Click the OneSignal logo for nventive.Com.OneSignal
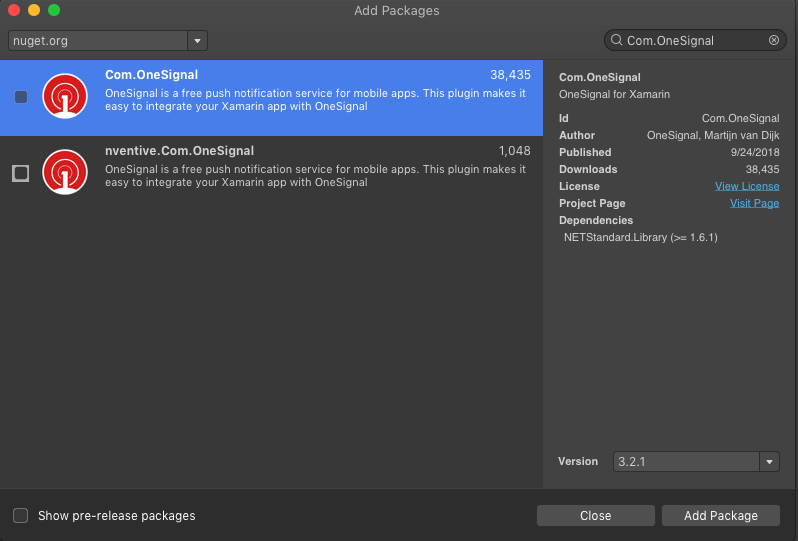The width and height of the screenshot is (798, 541). coord(65,172)
